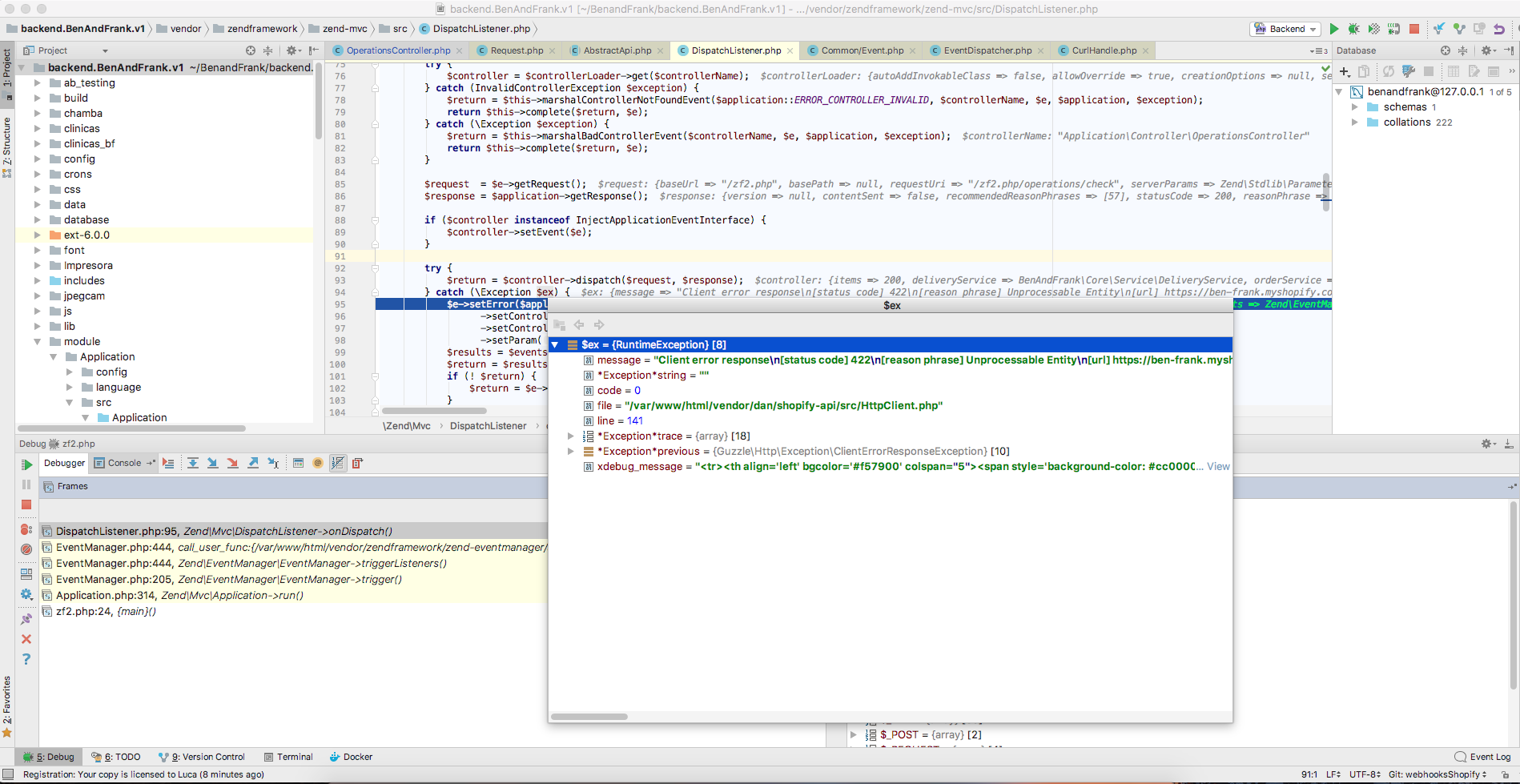Run the Backend configuration
This screenshot has height=784, width=1520.
(1334, 29)
